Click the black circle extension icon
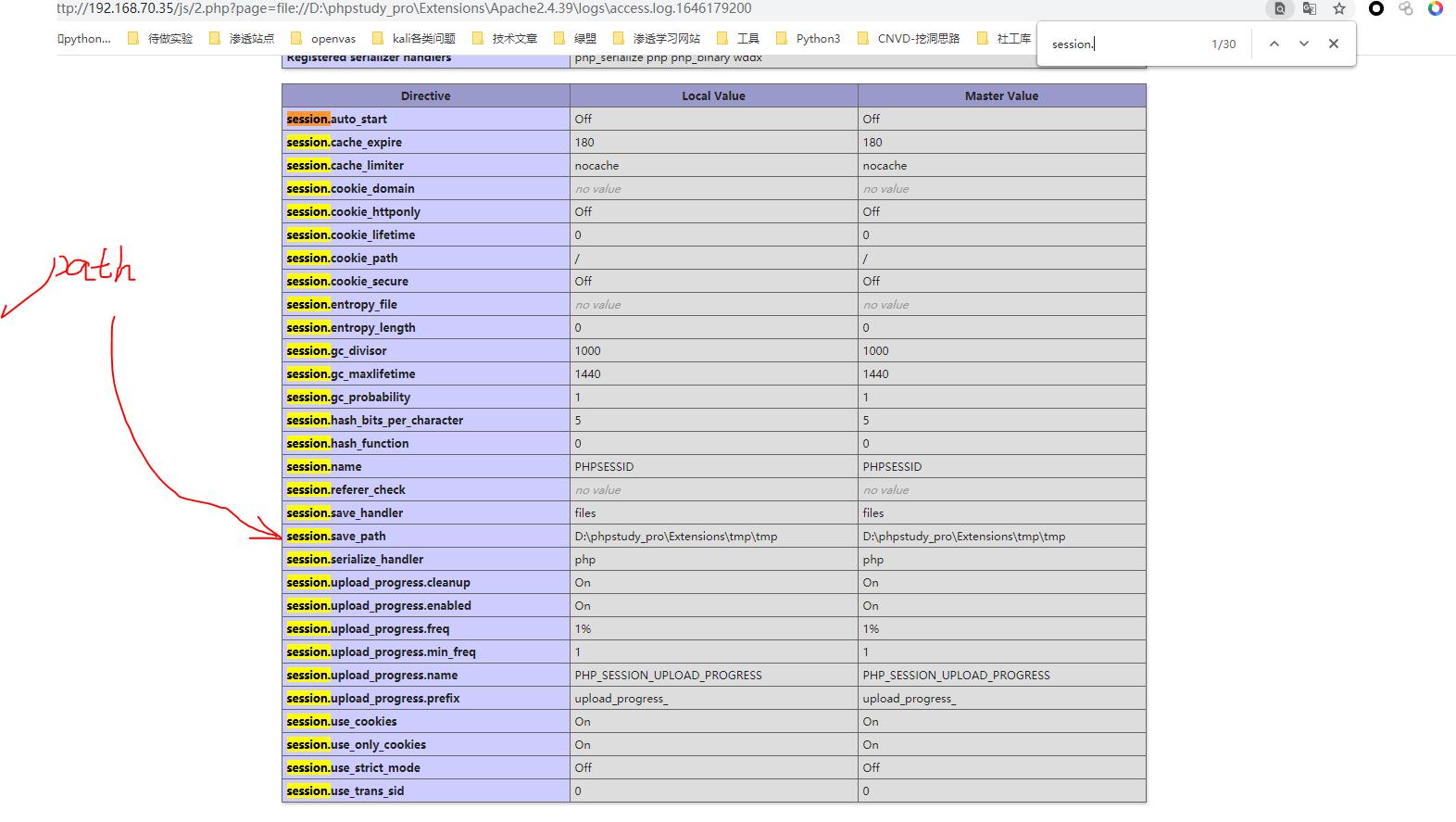Image resolution: width=1456 pixels, height=822 pixels. (x=1376, y=8)
